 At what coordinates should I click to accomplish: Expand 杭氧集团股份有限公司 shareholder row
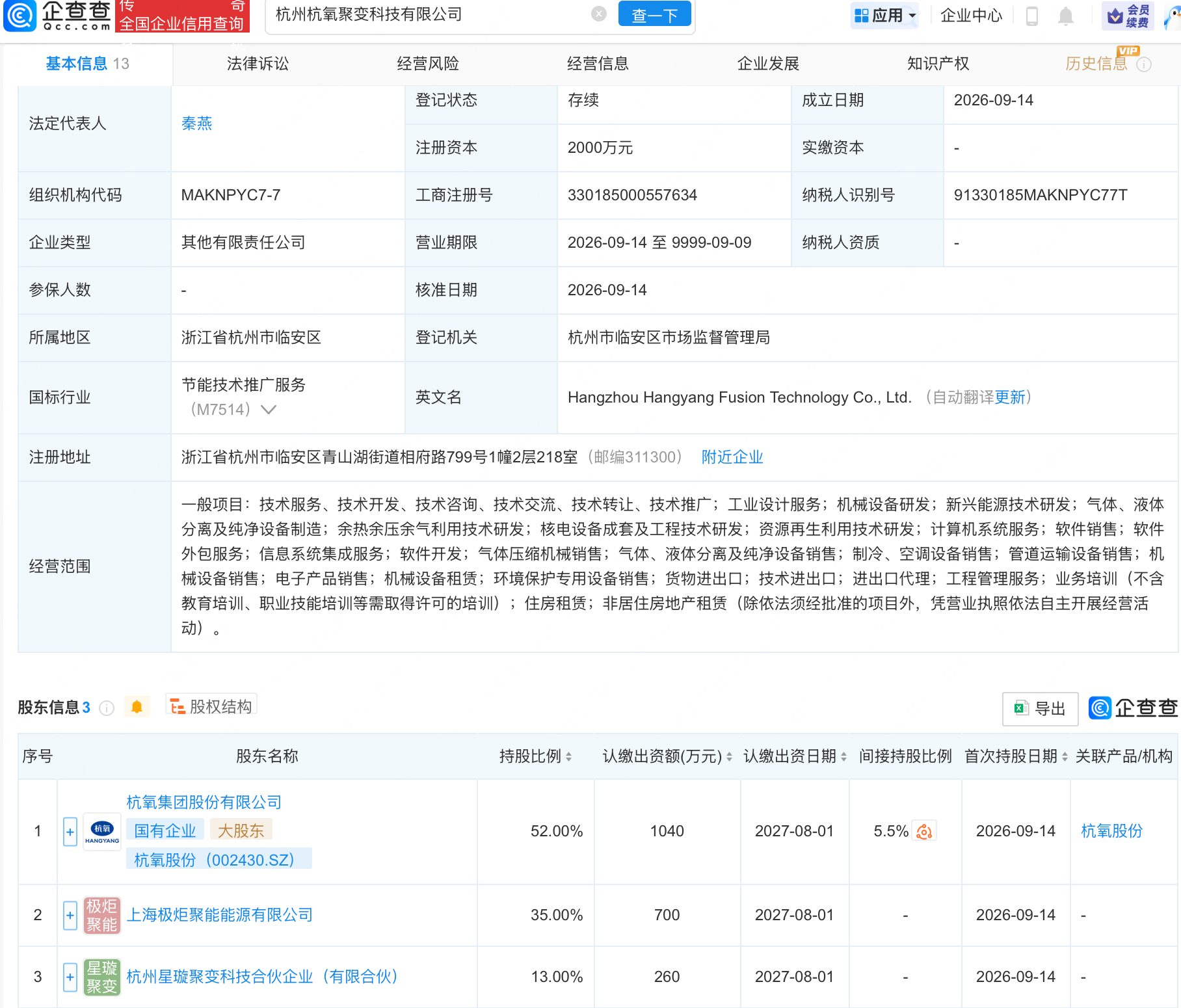click(70, 832)
